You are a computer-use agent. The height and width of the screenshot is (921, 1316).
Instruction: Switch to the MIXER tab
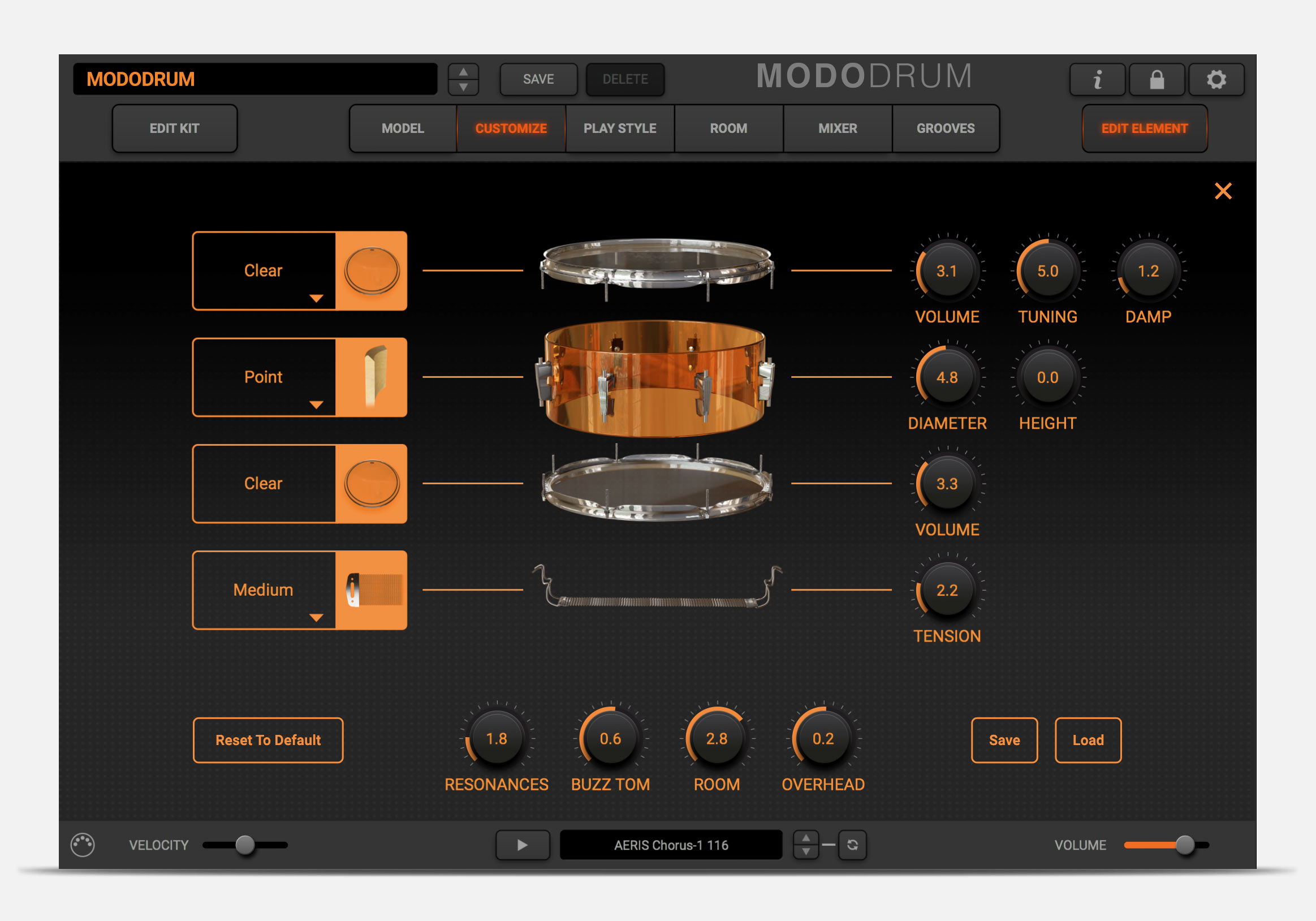point(836,128)
